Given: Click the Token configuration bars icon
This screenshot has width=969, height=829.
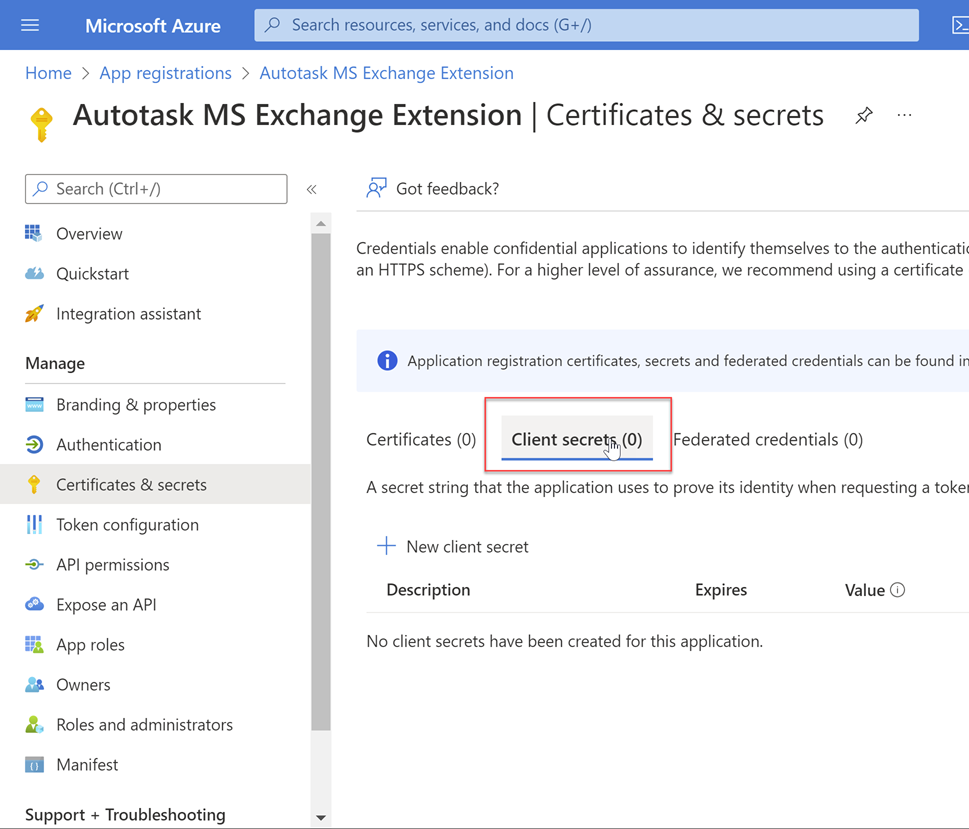Looking at the screenshot, I should tap(34, 524).
